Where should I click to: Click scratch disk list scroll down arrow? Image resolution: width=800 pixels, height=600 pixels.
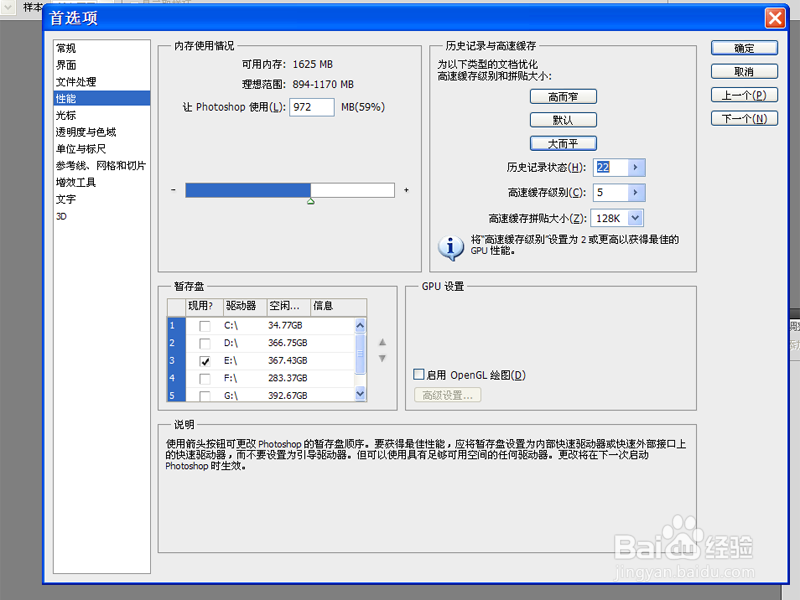(x=360, y=394)
